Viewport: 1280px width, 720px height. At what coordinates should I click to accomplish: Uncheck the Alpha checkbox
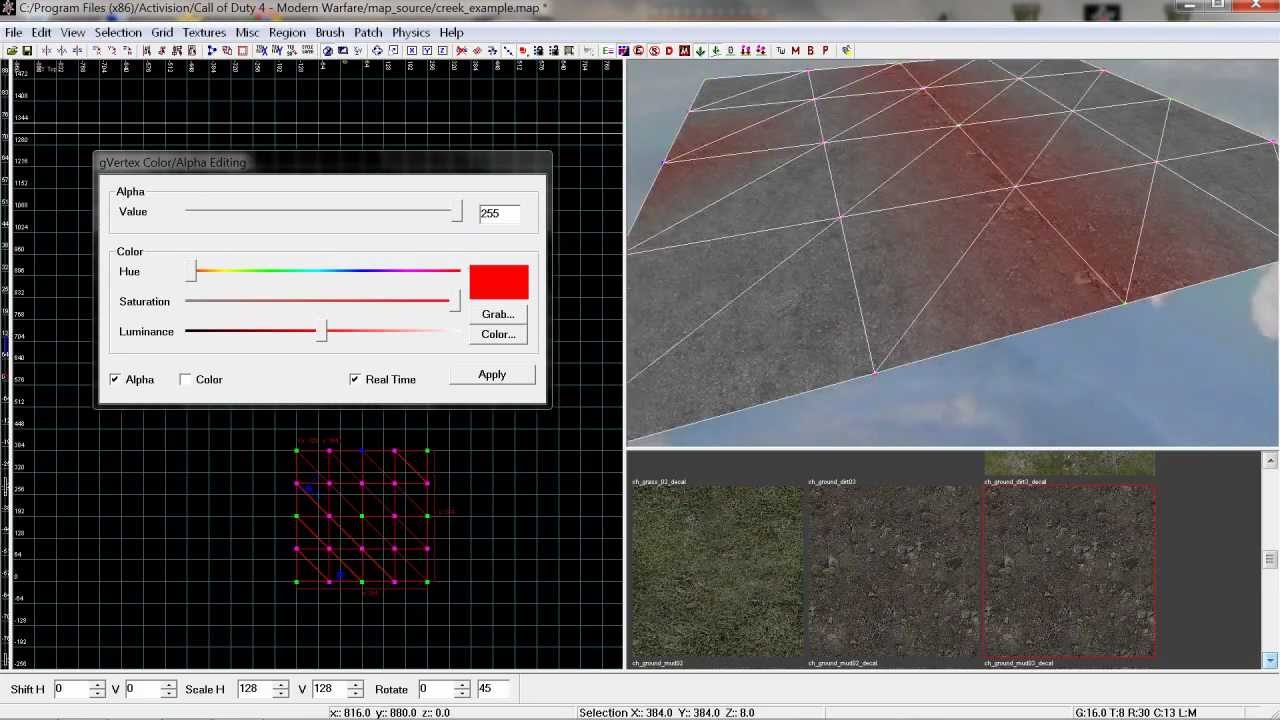click(115, 379)
